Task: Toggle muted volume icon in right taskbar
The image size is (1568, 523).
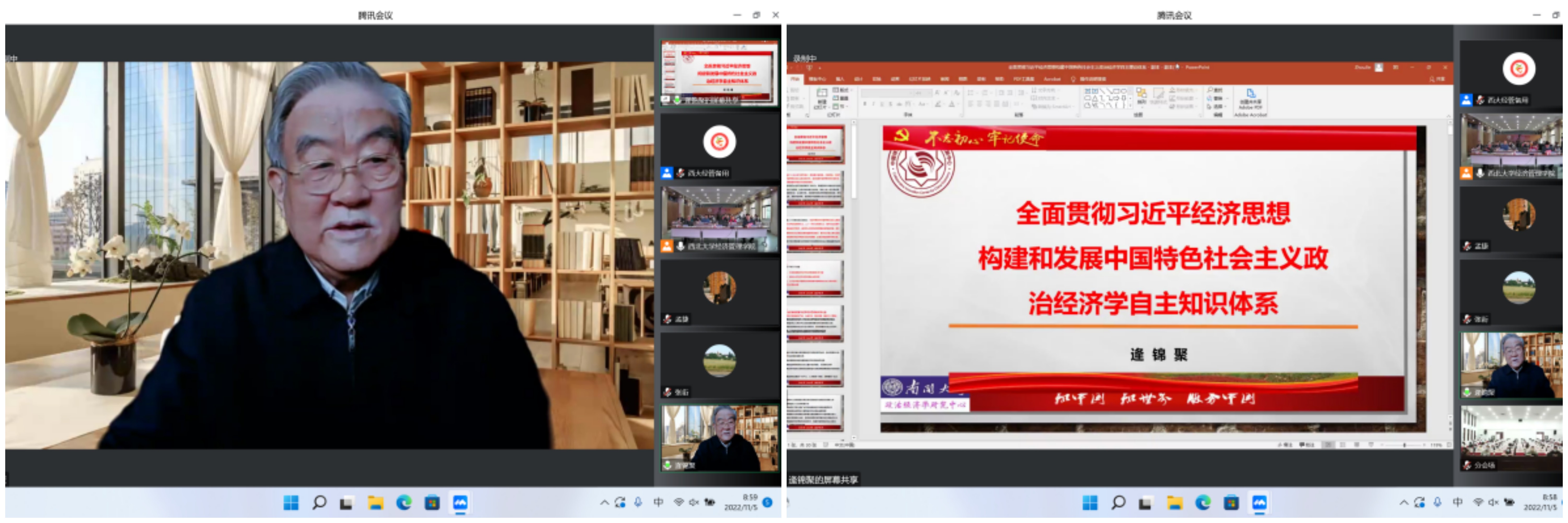Action: (1493, 502)
